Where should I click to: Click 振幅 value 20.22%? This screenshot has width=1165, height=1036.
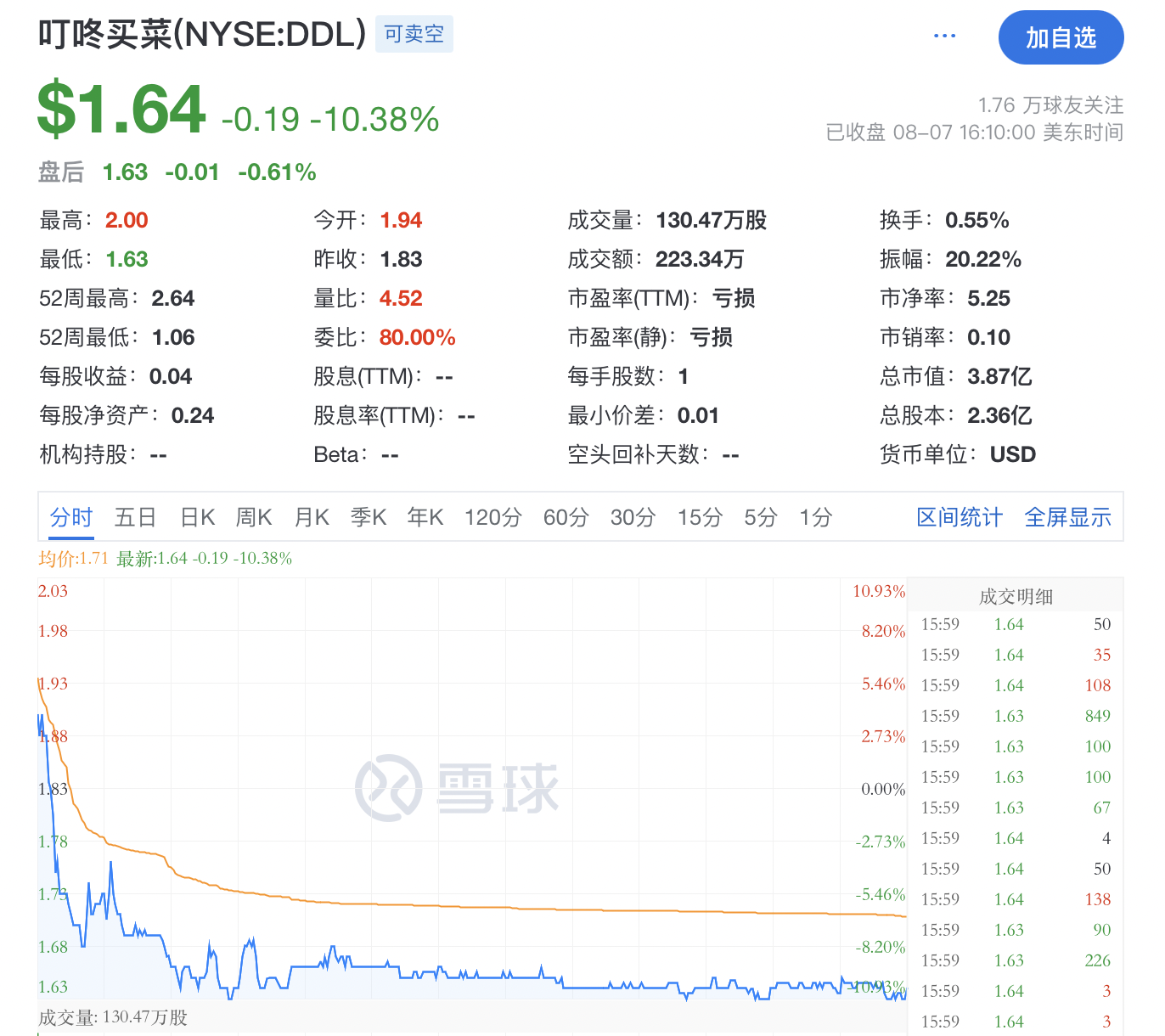pos(983,259)
